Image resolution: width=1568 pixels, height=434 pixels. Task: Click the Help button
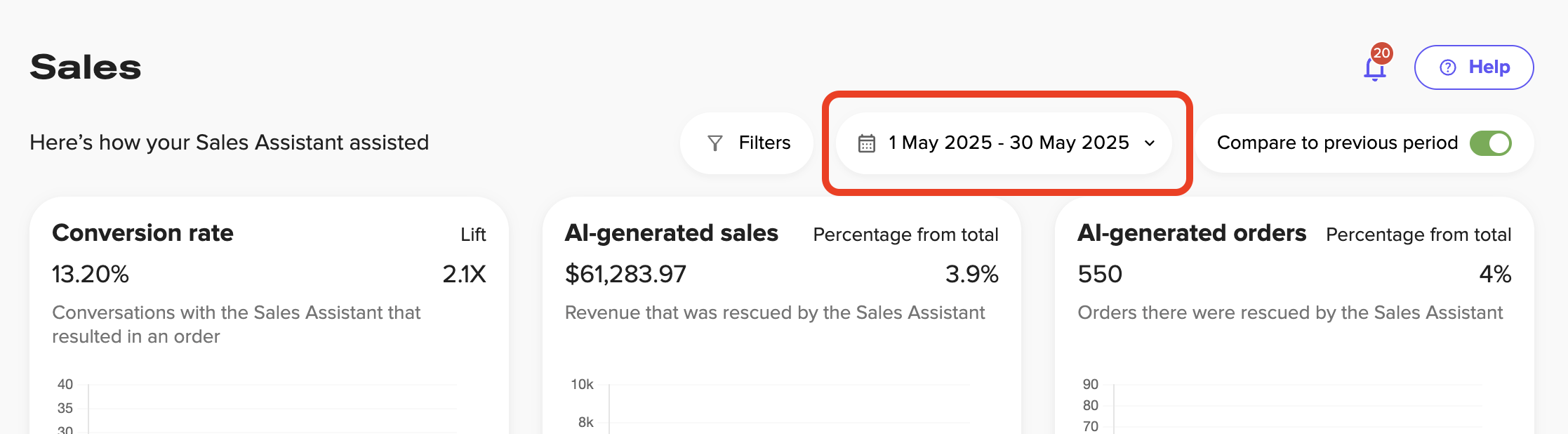(x=1473, y=67)
